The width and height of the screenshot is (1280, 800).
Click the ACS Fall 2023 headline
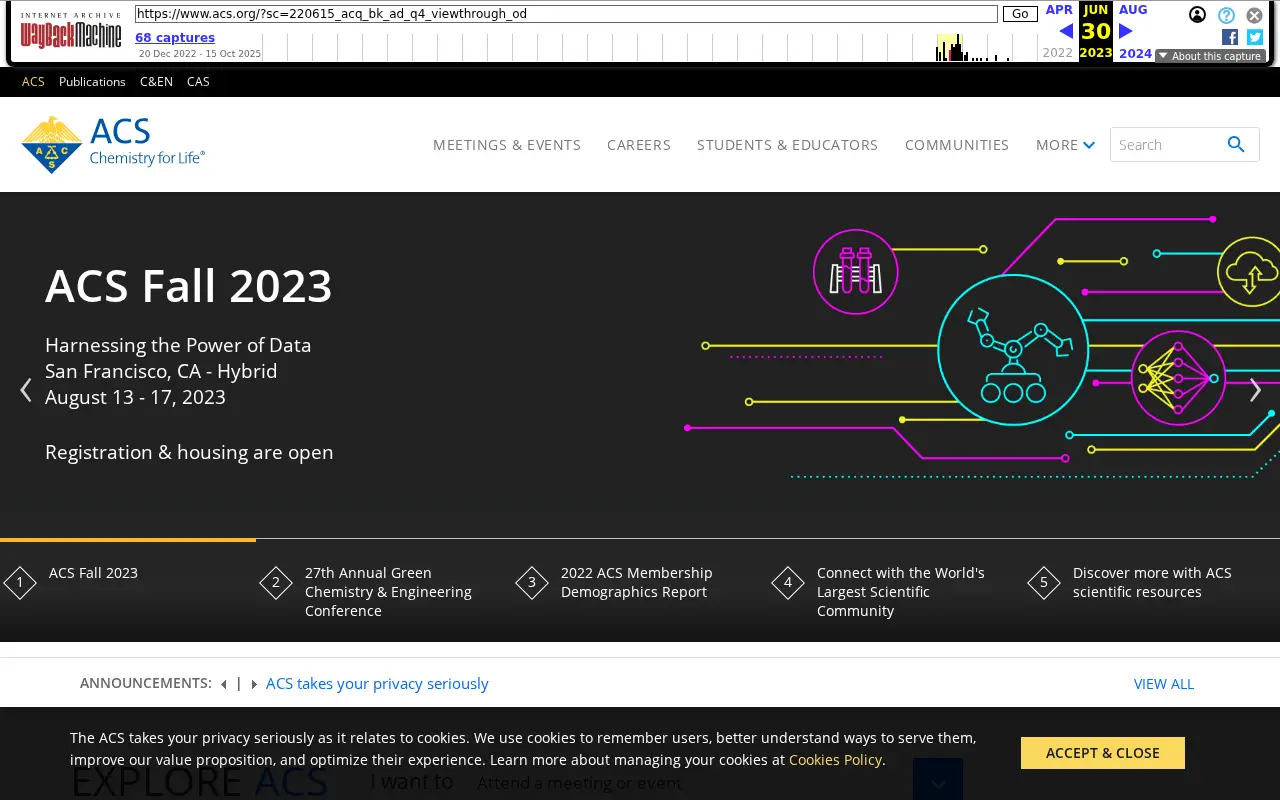[x=188, y=286]
